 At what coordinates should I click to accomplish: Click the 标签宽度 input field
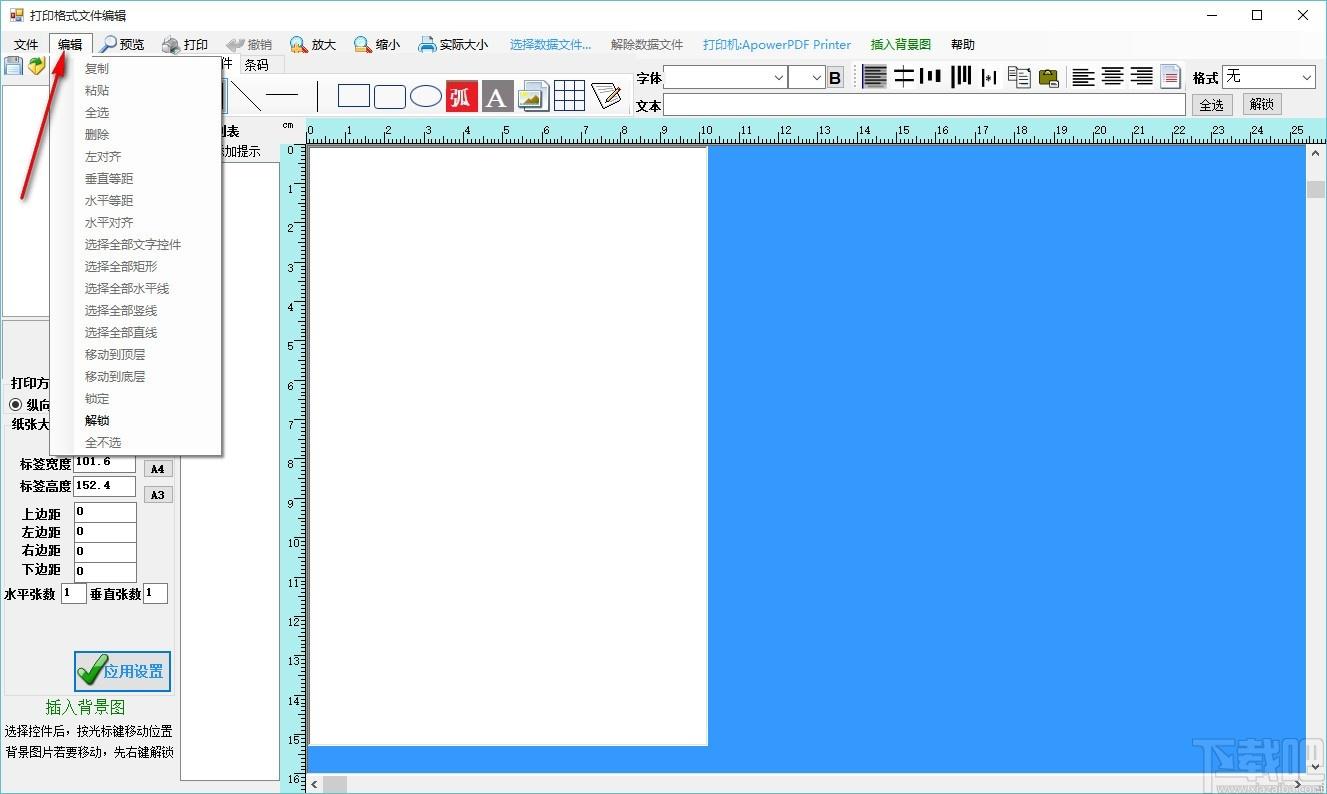pos(104,463)
